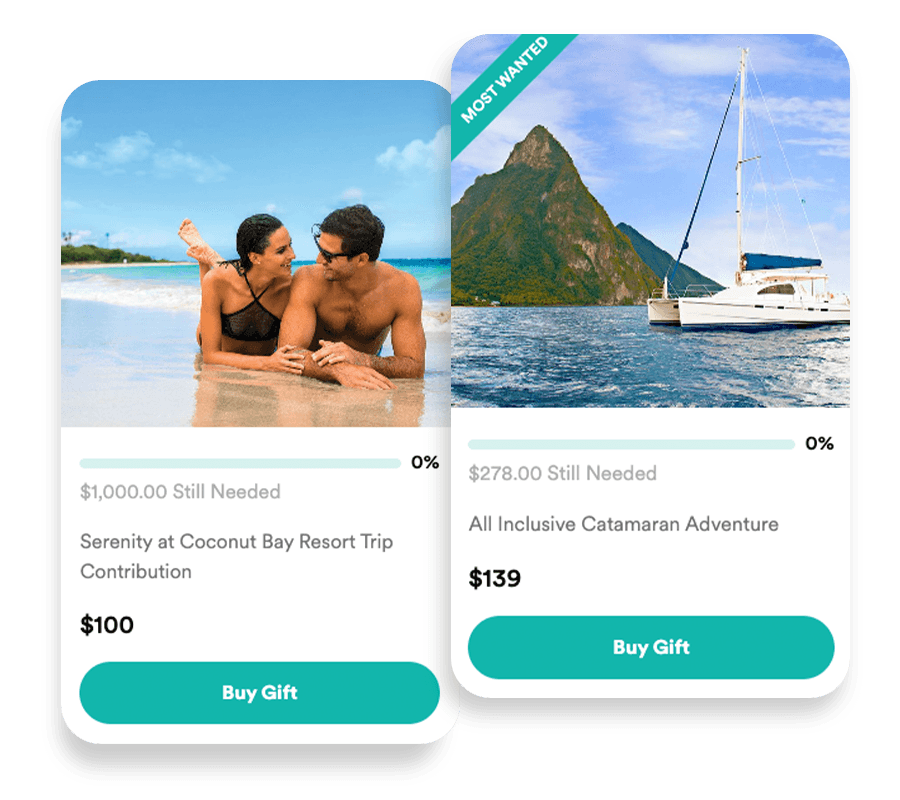Screen dimensions: 900x800
Task: Click the Catamaran Adventure progress bar
Action: [631, 444]
